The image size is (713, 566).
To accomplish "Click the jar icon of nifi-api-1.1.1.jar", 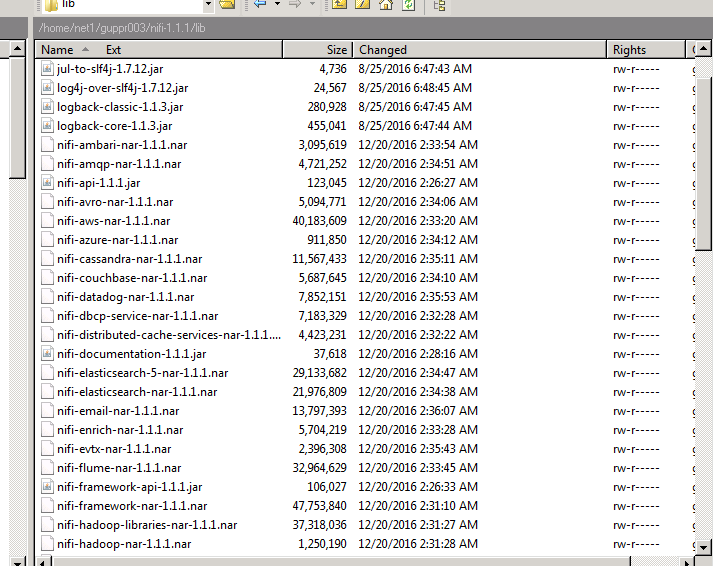I will click(x=47, y=183).
